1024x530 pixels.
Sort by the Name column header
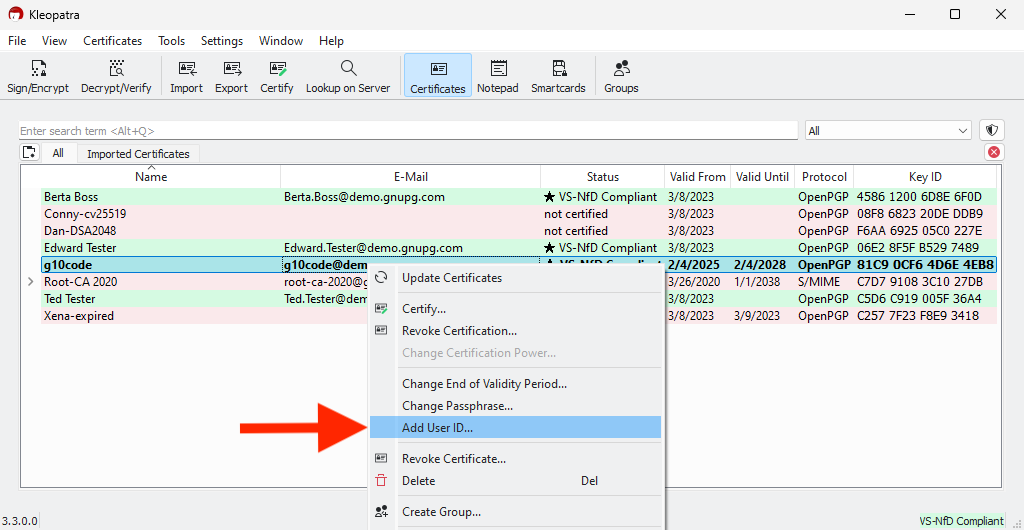pos(152,177)
